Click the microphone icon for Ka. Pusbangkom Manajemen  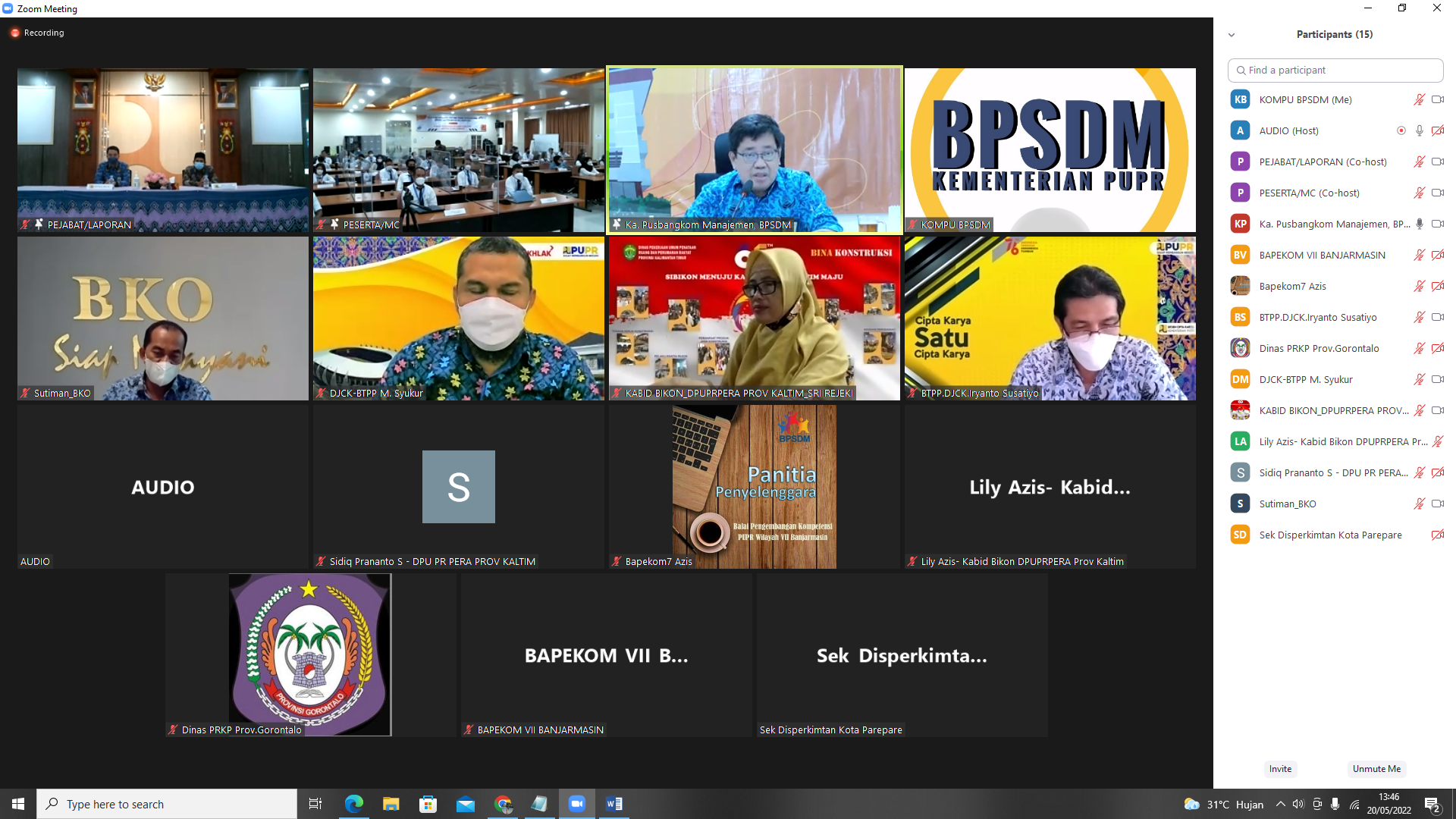[x=1419, y=224]
